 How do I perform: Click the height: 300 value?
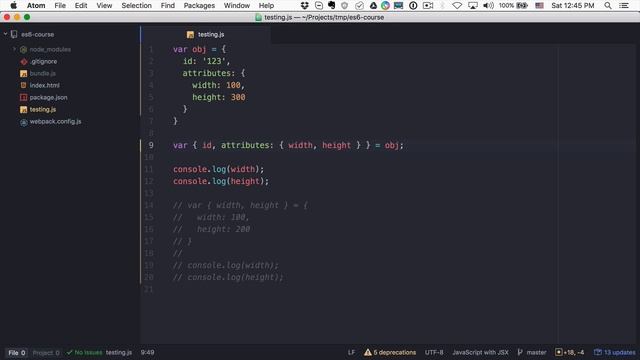(x=238, y=97)
